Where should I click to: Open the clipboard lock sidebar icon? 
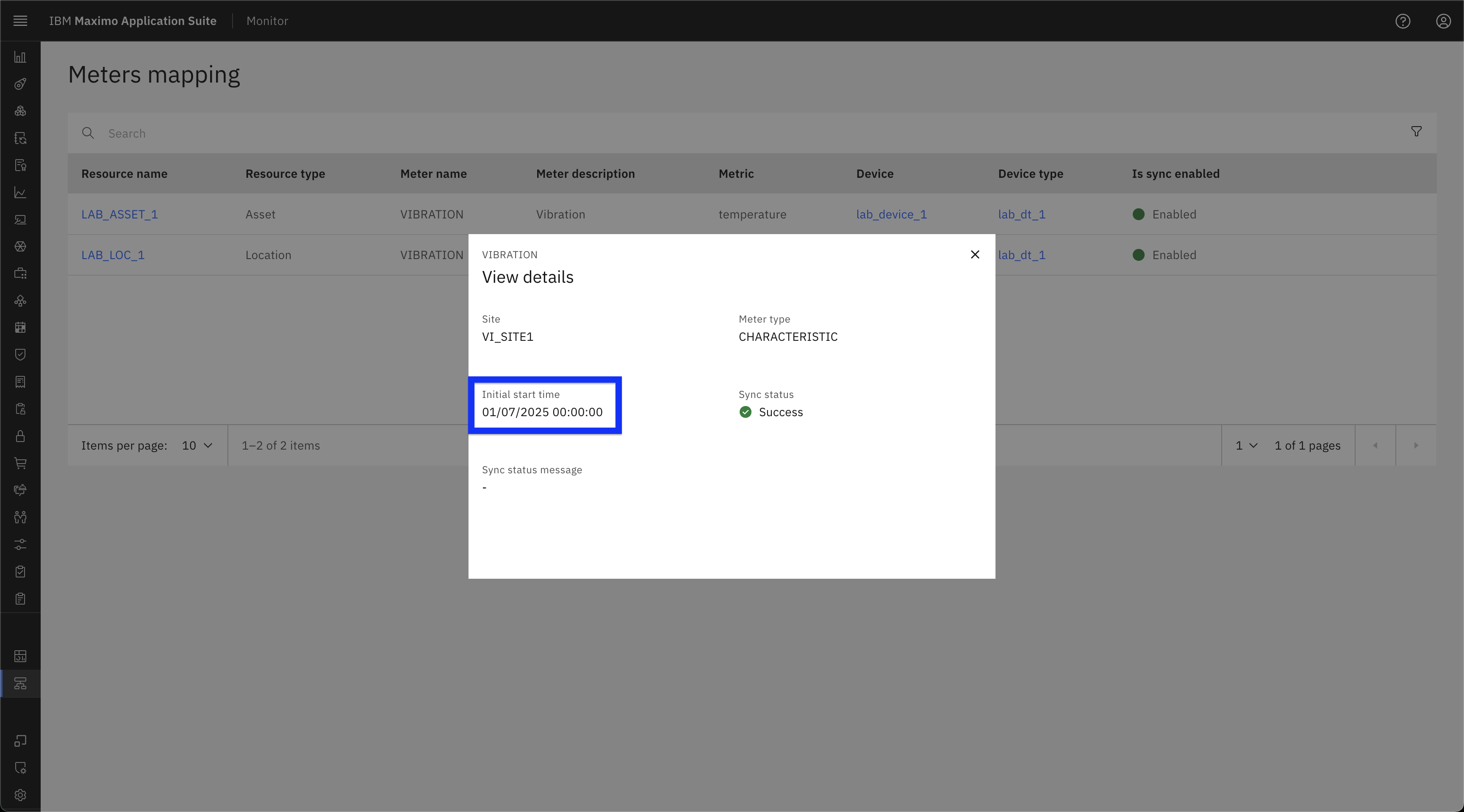(x=20, y=409)
